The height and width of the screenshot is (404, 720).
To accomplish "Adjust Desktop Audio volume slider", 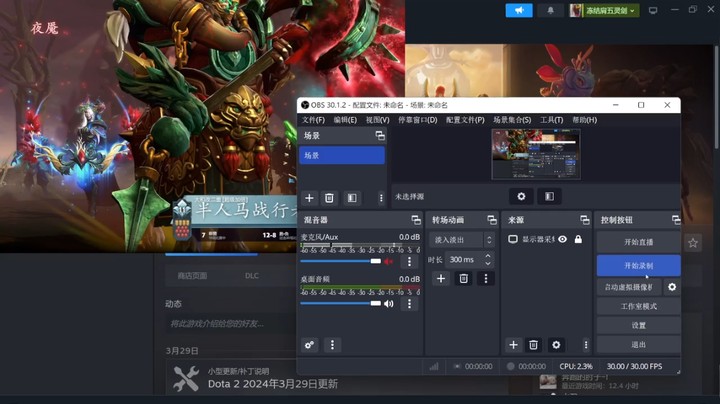I will click(x=340, y=303).
